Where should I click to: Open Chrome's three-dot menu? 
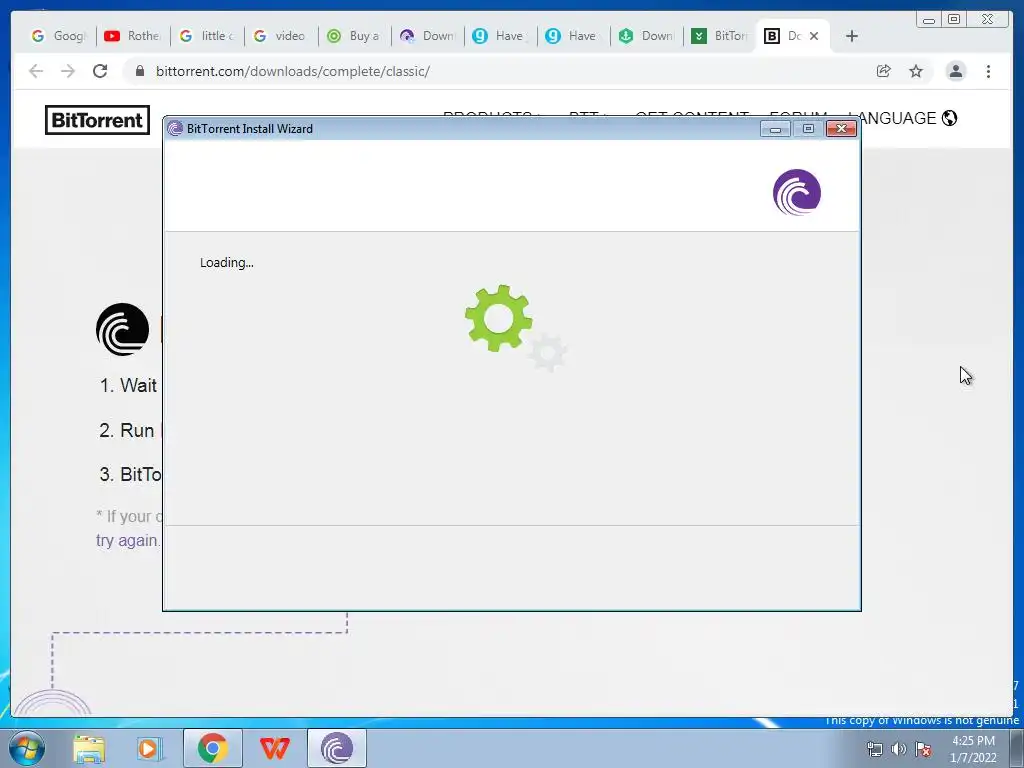point(988,71)
